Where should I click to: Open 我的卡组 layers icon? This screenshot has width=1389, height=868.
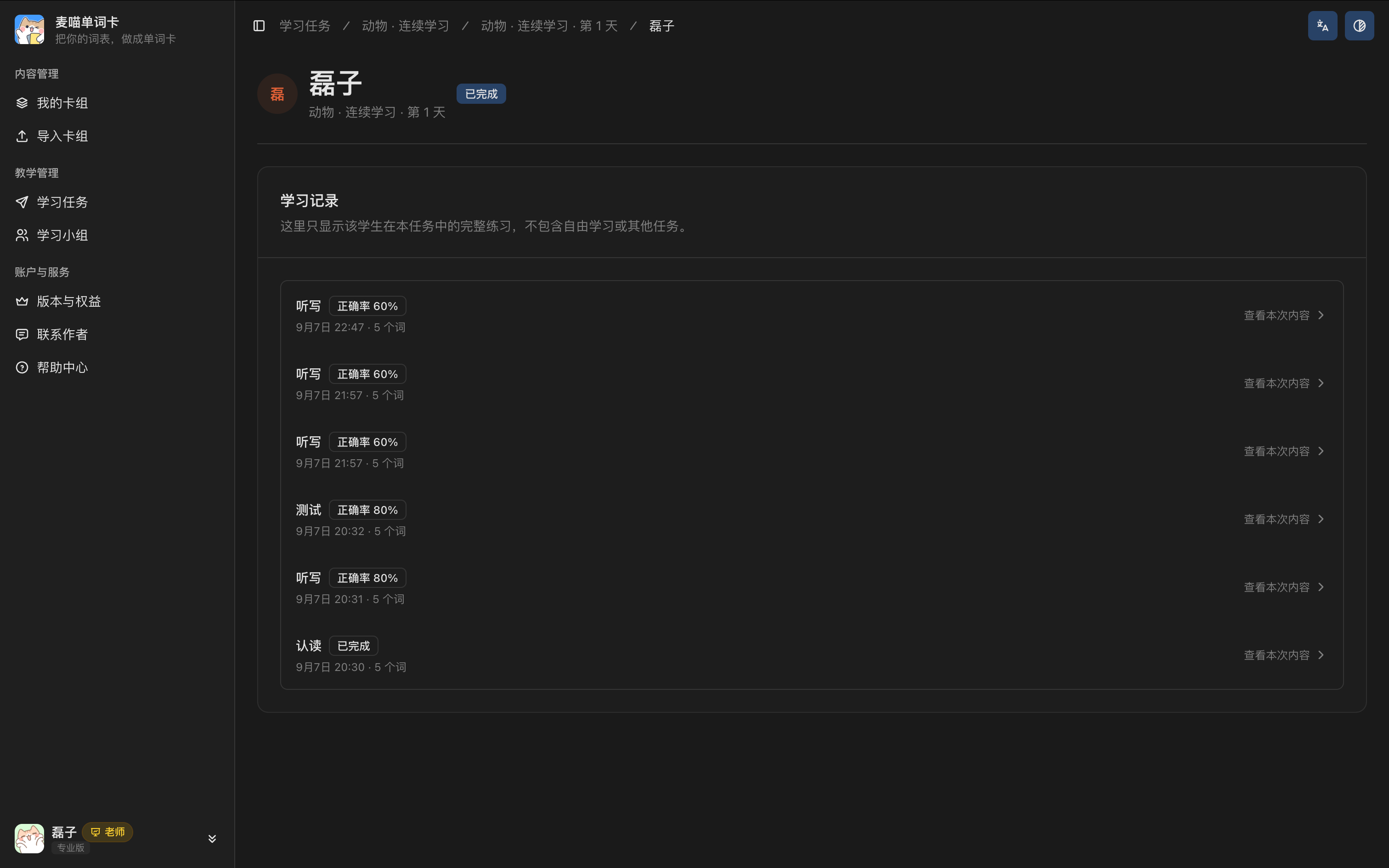coord(22,103)
